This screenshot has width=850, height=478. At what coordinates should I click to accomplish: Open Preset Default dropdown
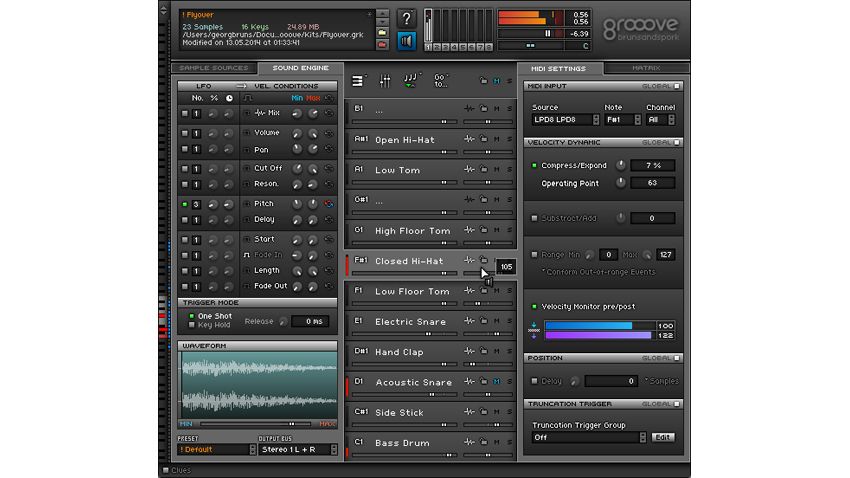pos(216,449)
